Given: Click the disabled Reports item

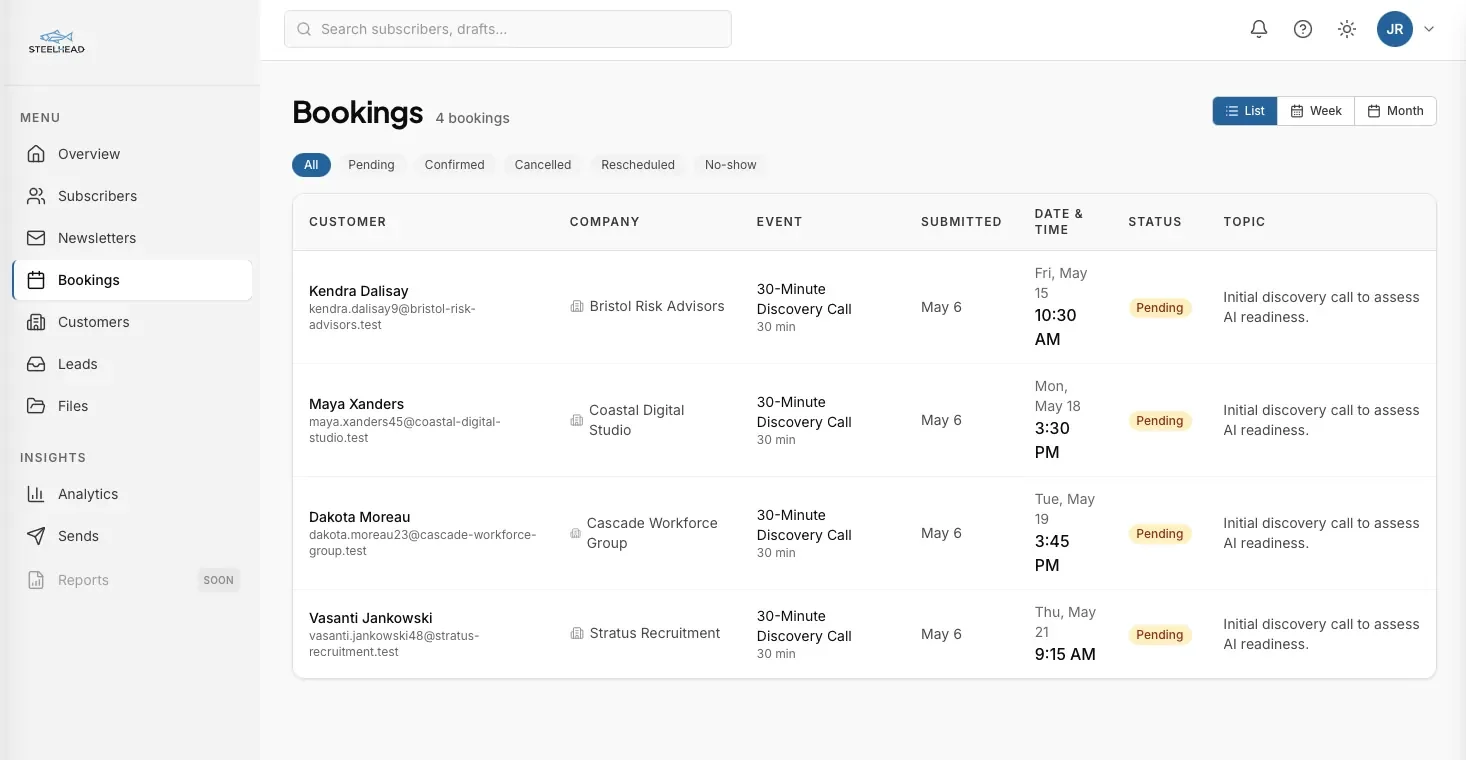Looking at the screenshot, I should pos(132,580).
